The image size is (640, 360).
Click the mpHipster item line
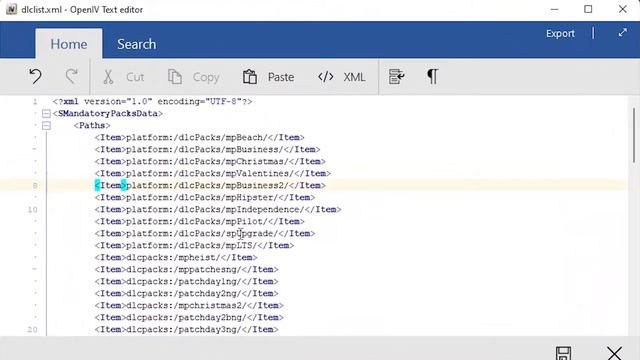[x=205, y=198]
